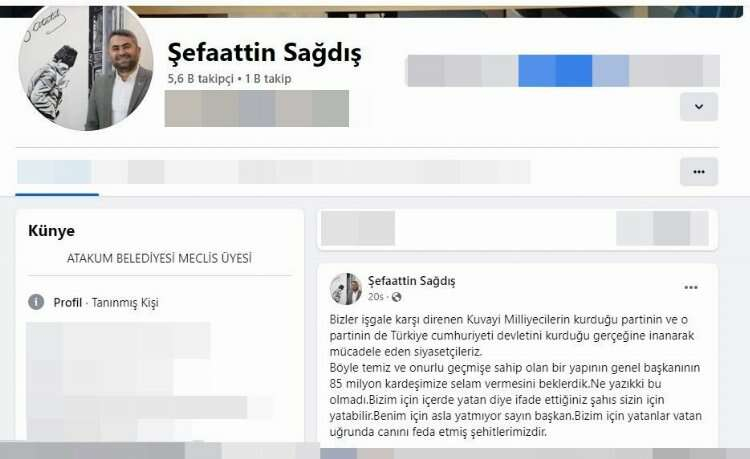The height and width of the screenshot is (459, 750).
Task: Select the Tanınmış Kişi category link
Action: tap(125, 303)
